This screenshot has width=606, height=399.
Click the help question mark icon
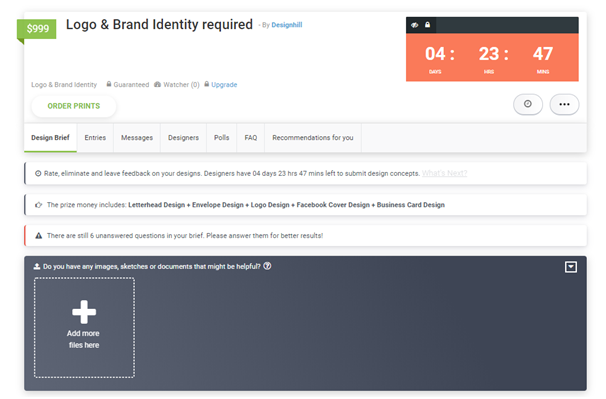[267, 266]
